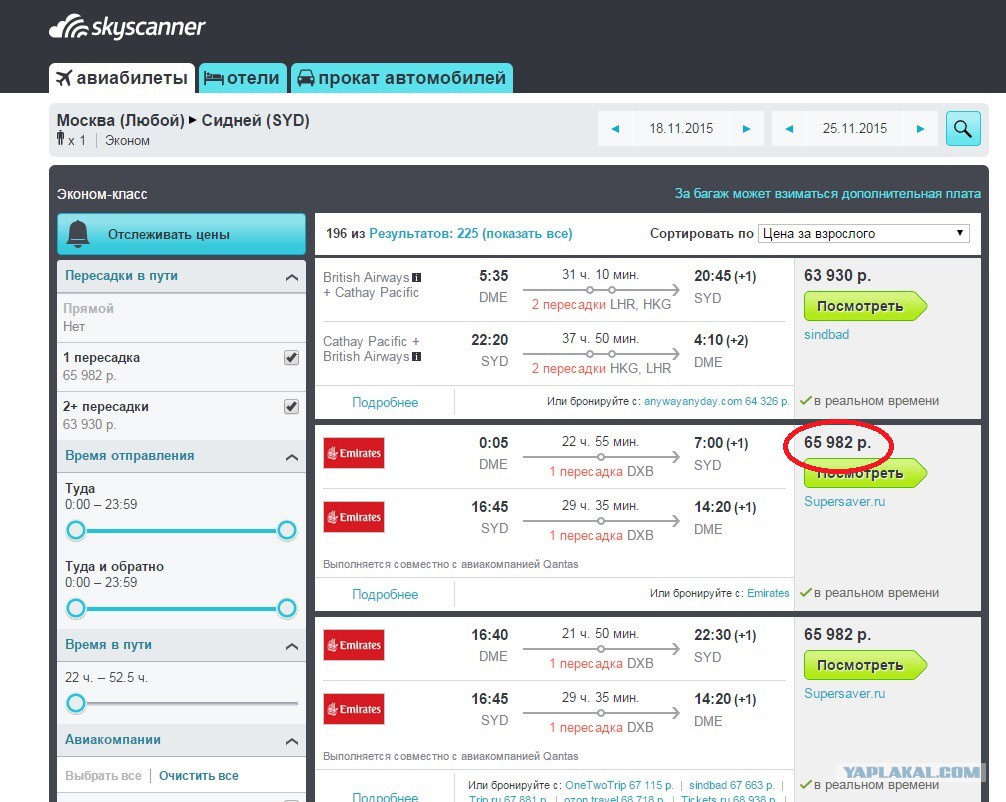Switch to the отели tab
The width and height of the screenshot is (1006, 802).
242,78
